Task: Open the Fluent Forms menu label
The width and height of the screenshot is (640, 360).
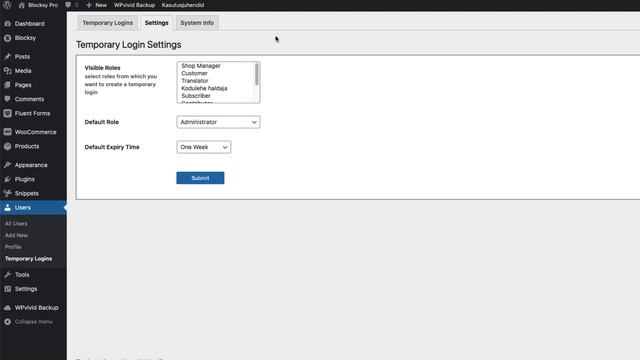Action: 32,113
